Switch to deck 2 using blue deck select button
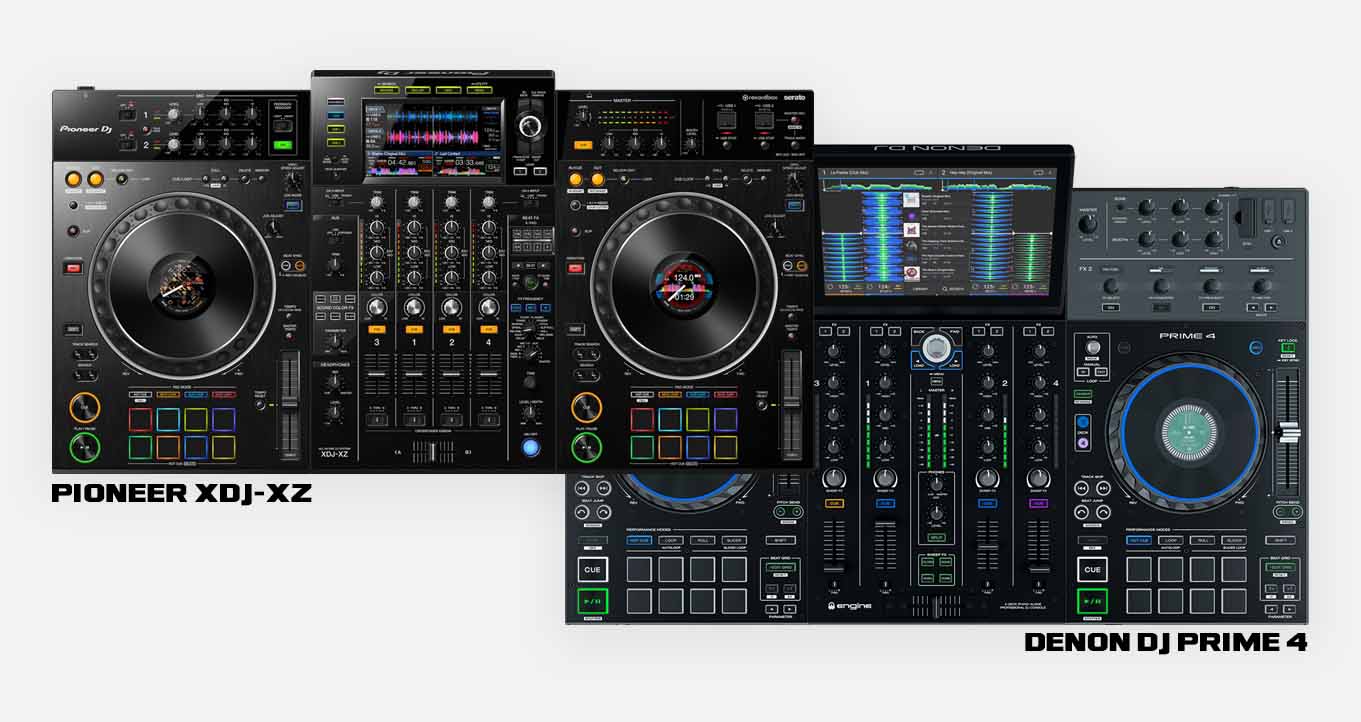1361x722 pixels. (x=1083, y=423)
